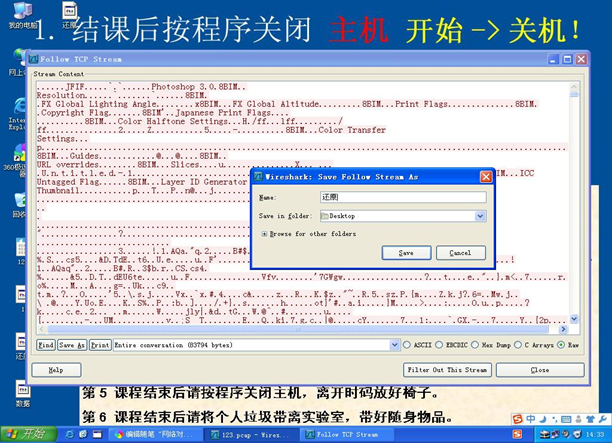
Task: Click the Show Desktop quick launch icon
Action: [x=97, y=434]
